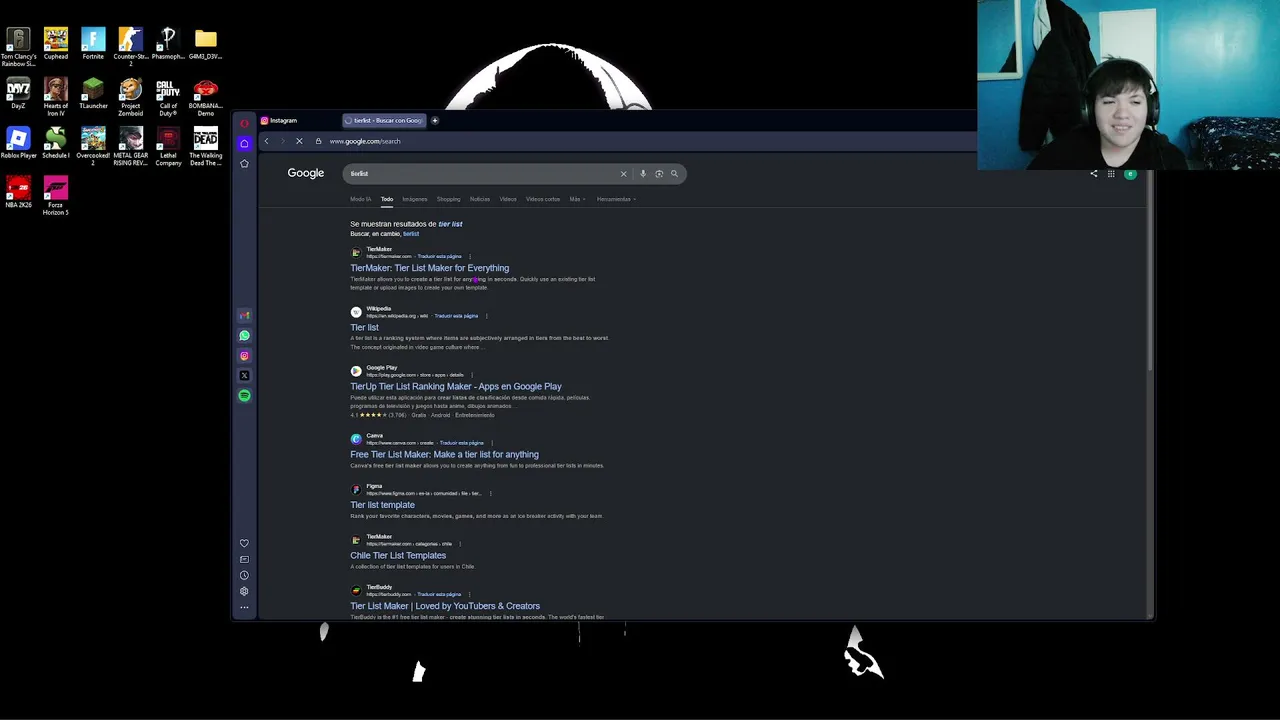The width and height of the screenshot is (1280, 720).
Task: Open the Cuphead desktop shortcut
Action: click(x=56, y=44)
